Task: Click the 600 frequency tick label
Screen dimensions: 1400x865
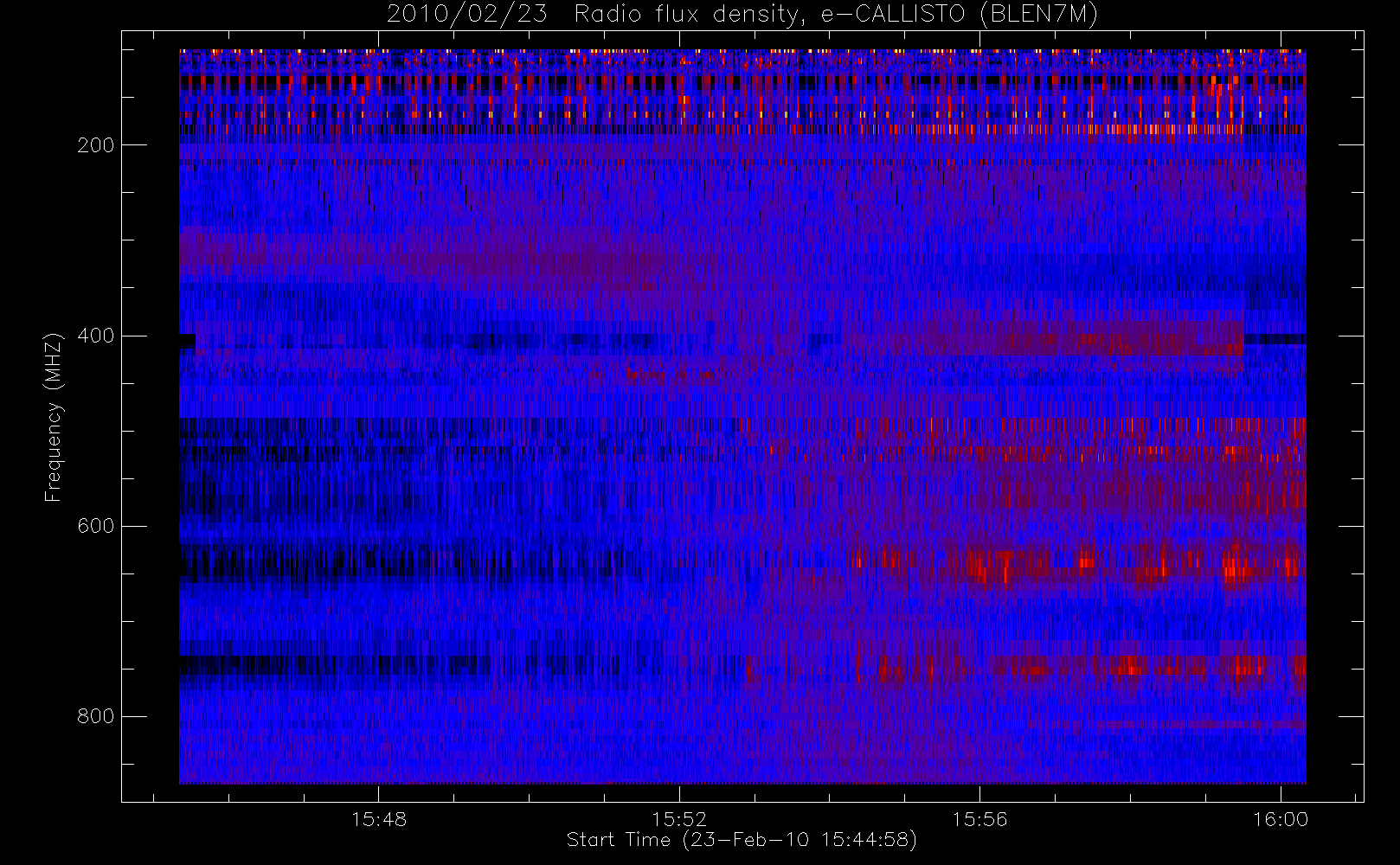Action: (x=95, y=526)
